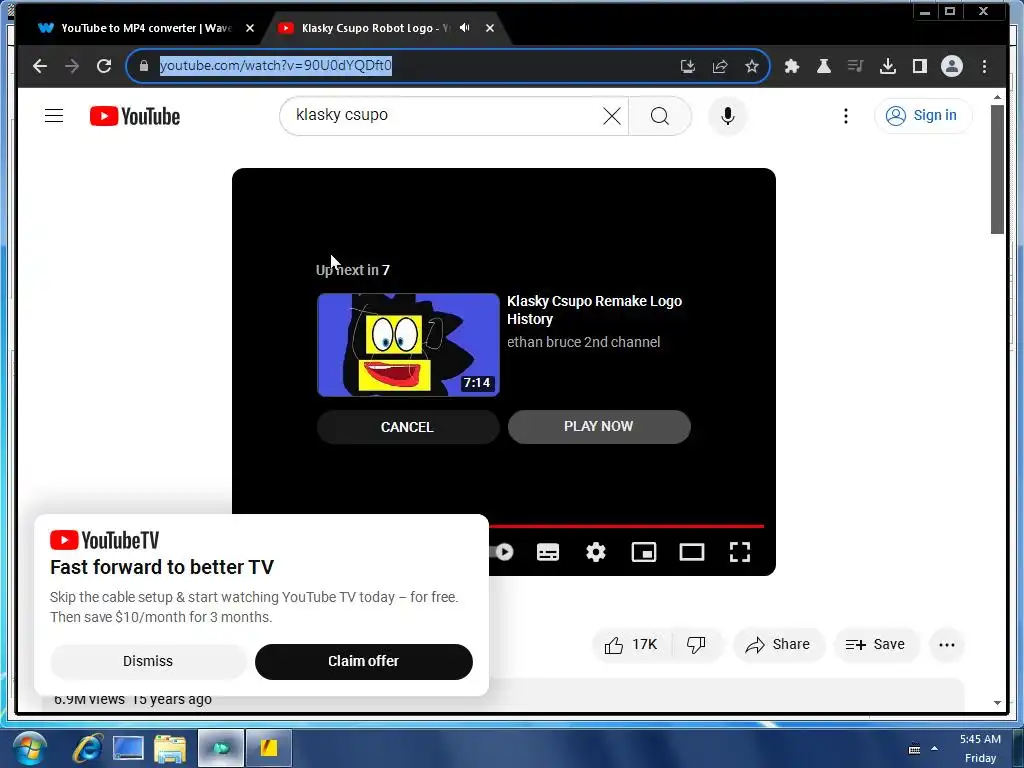
Task: Clear the search query with X
Action: click(612, 116)
